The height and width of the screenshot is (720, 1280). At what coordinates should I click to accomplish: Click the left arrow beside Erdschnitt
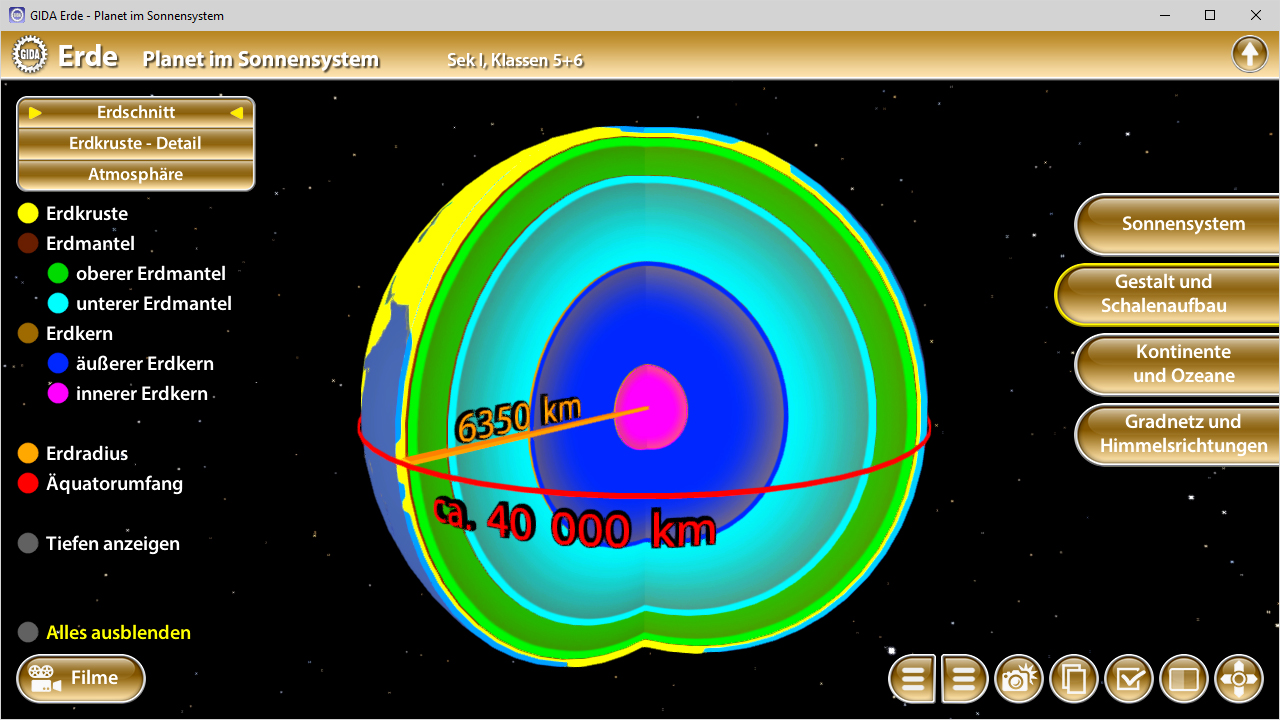[237, 112]
